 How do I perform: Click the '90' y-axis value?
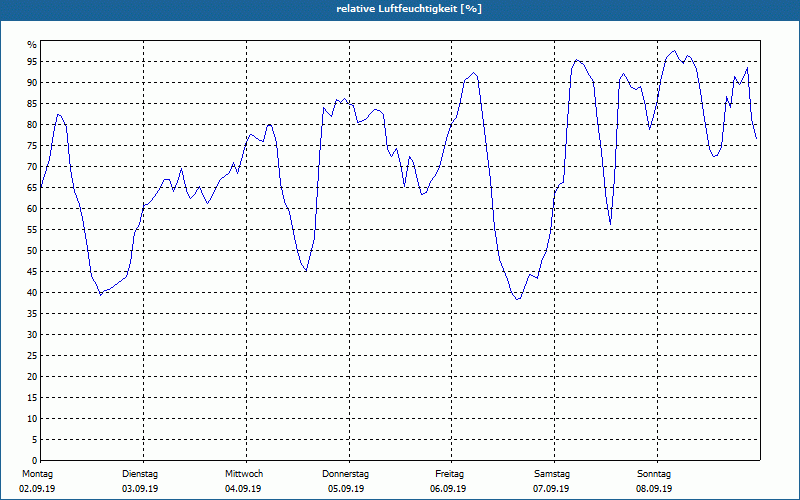coord(32,83)
